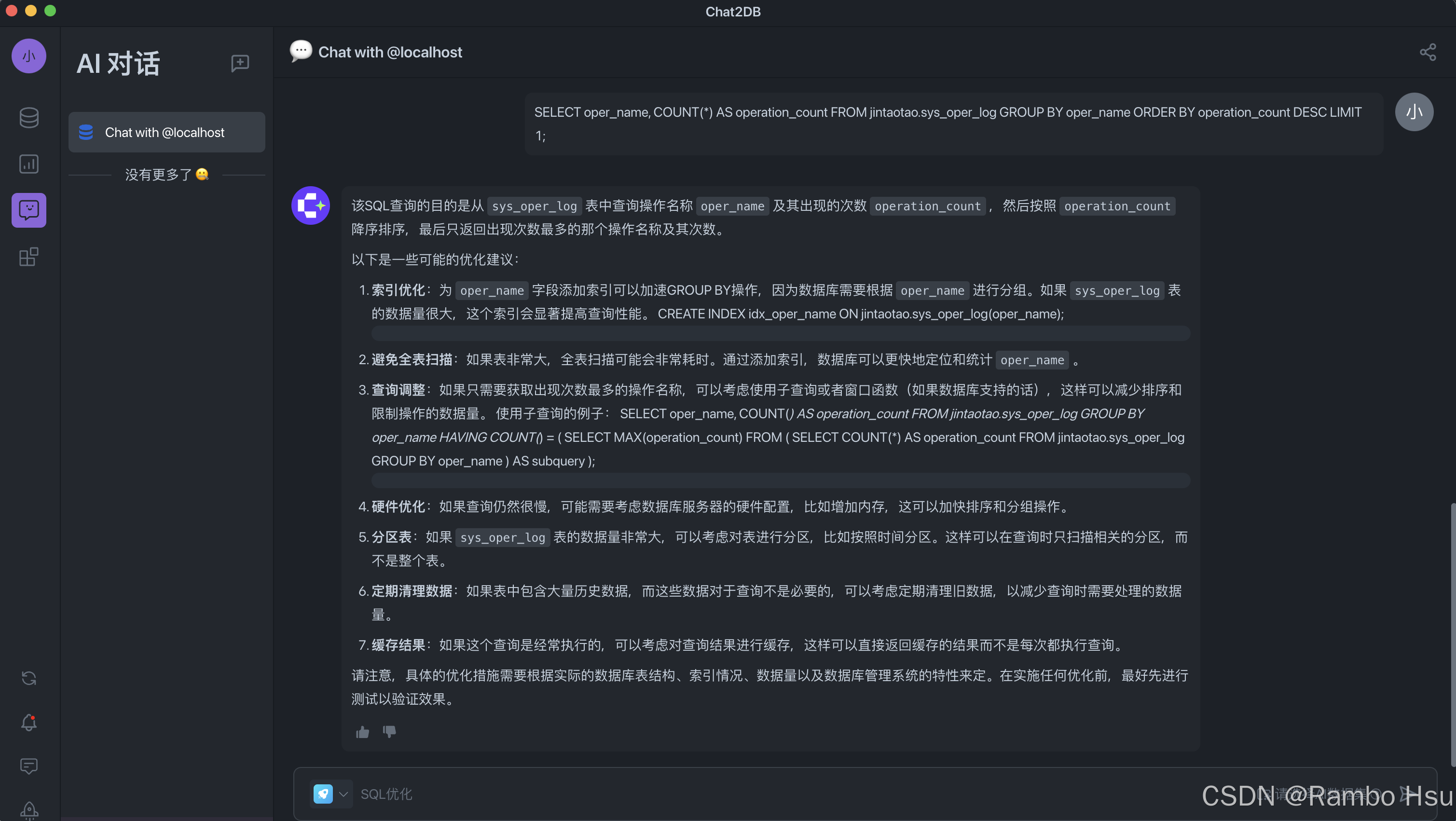Click the 定期清理数据 suggestion heading
Image resolution: width=1456 pixels, height=821 pixels.
coord(412,591)
